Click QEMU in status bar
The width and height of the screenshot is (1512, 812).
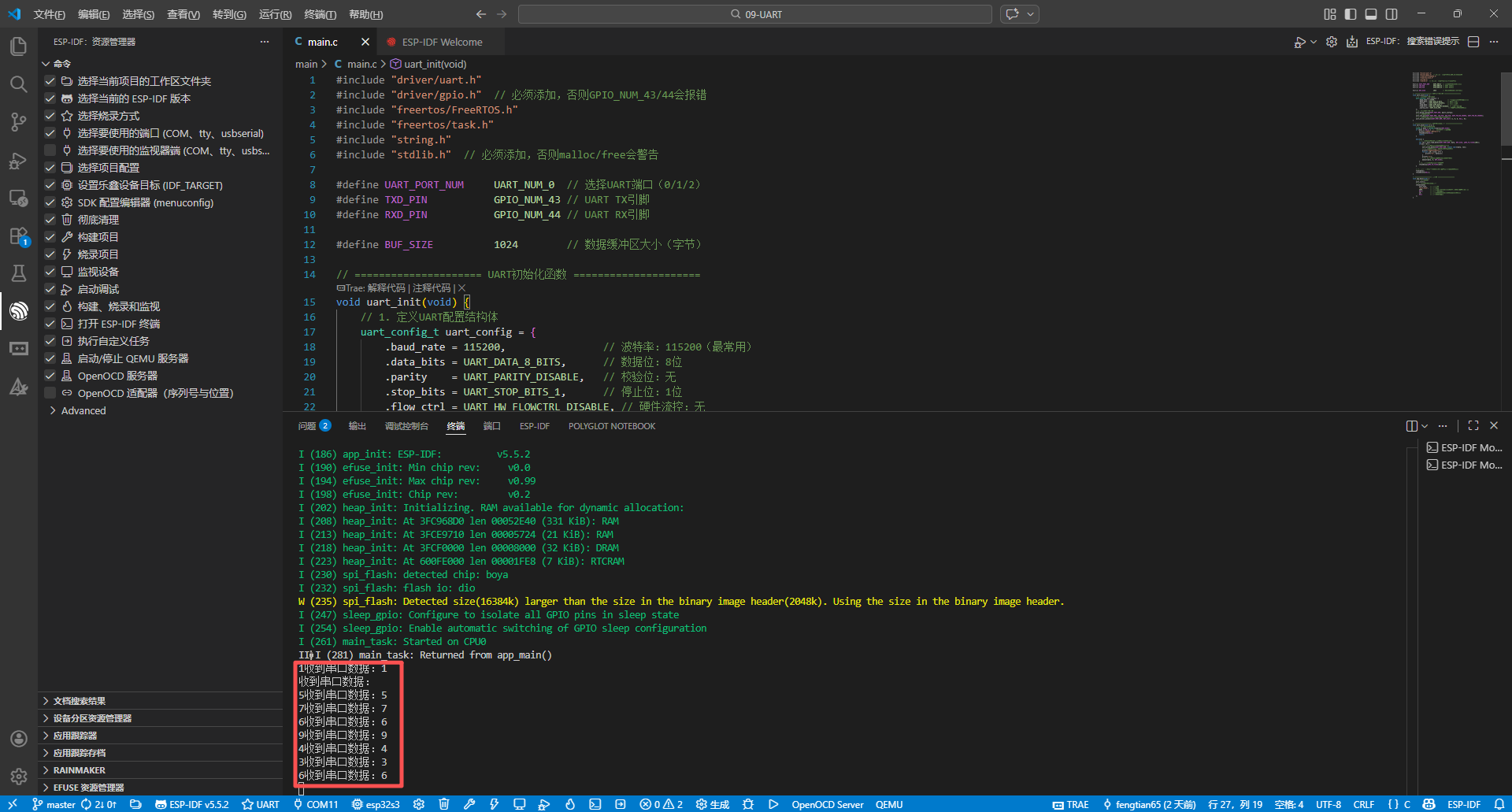(x=889, y=804)
